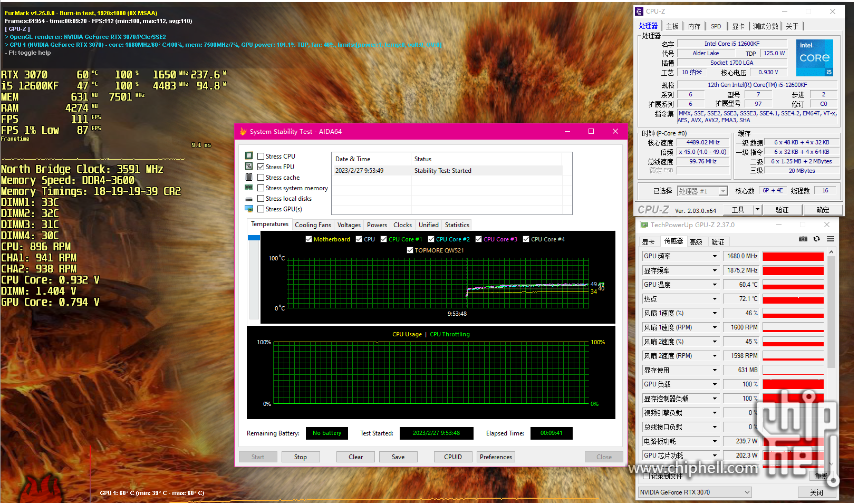Enable the Stress CPU checkbox
Image resolution: width=854 pixels, height=503 pixels.
[x=260, y=156]
